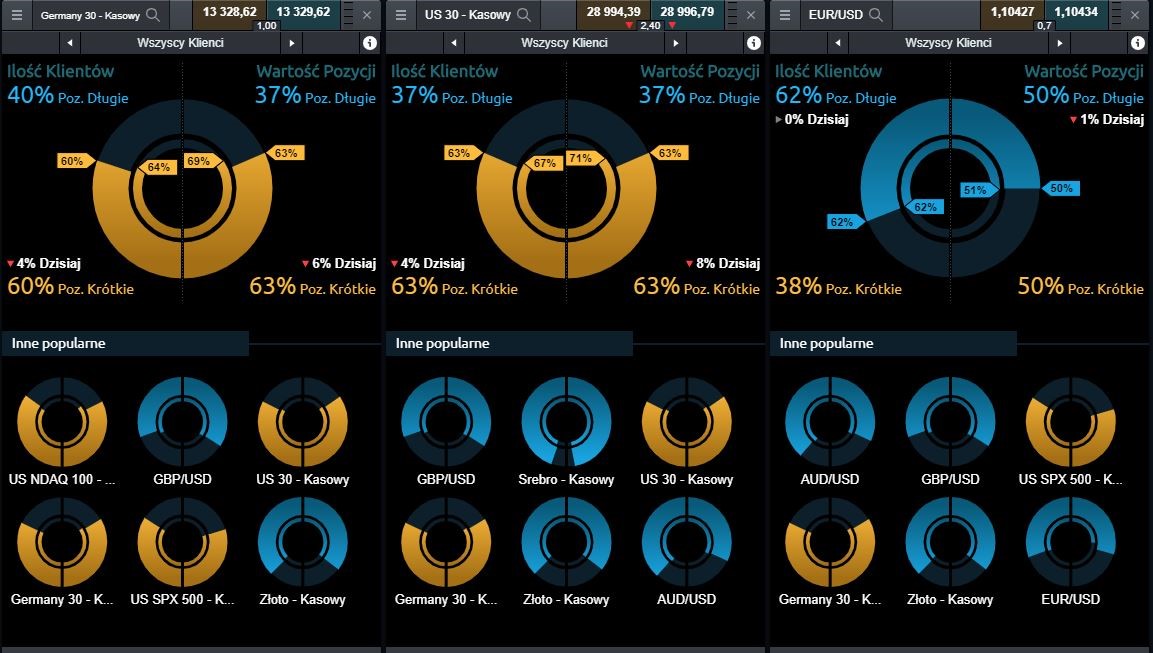
Task: Open hamburger menu in US 30 panel
Action: [x=401, y=15]
